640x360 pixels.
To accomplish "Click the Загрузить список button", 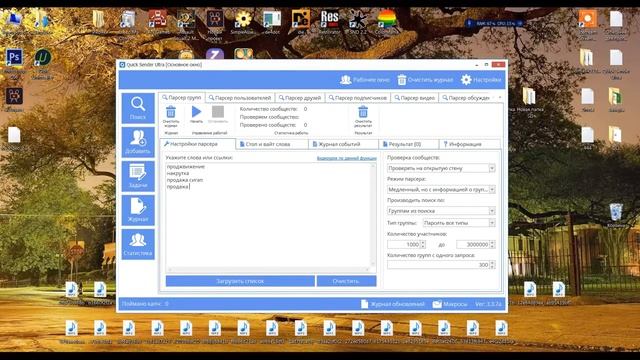I will [240, 281].
